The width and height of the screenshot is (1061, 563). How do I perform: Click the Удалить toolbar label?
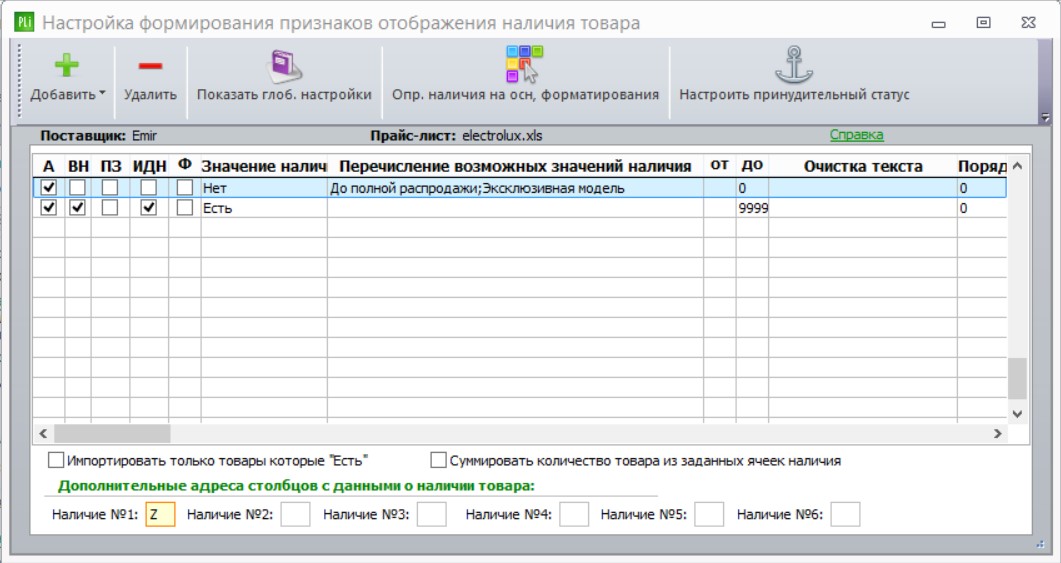click(x=150, y=95)
